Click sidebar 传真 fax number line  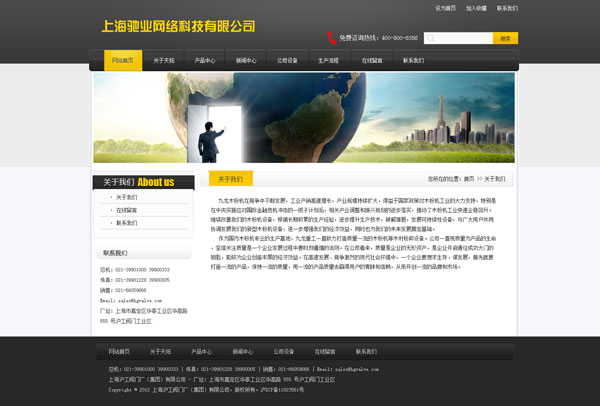pos(135,280)
